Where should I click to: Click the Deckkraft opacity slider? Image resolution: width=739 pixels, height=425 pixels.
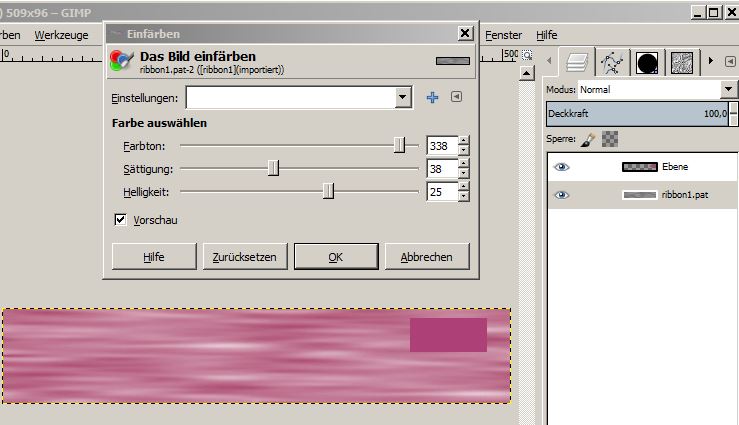tap(638, 114)
